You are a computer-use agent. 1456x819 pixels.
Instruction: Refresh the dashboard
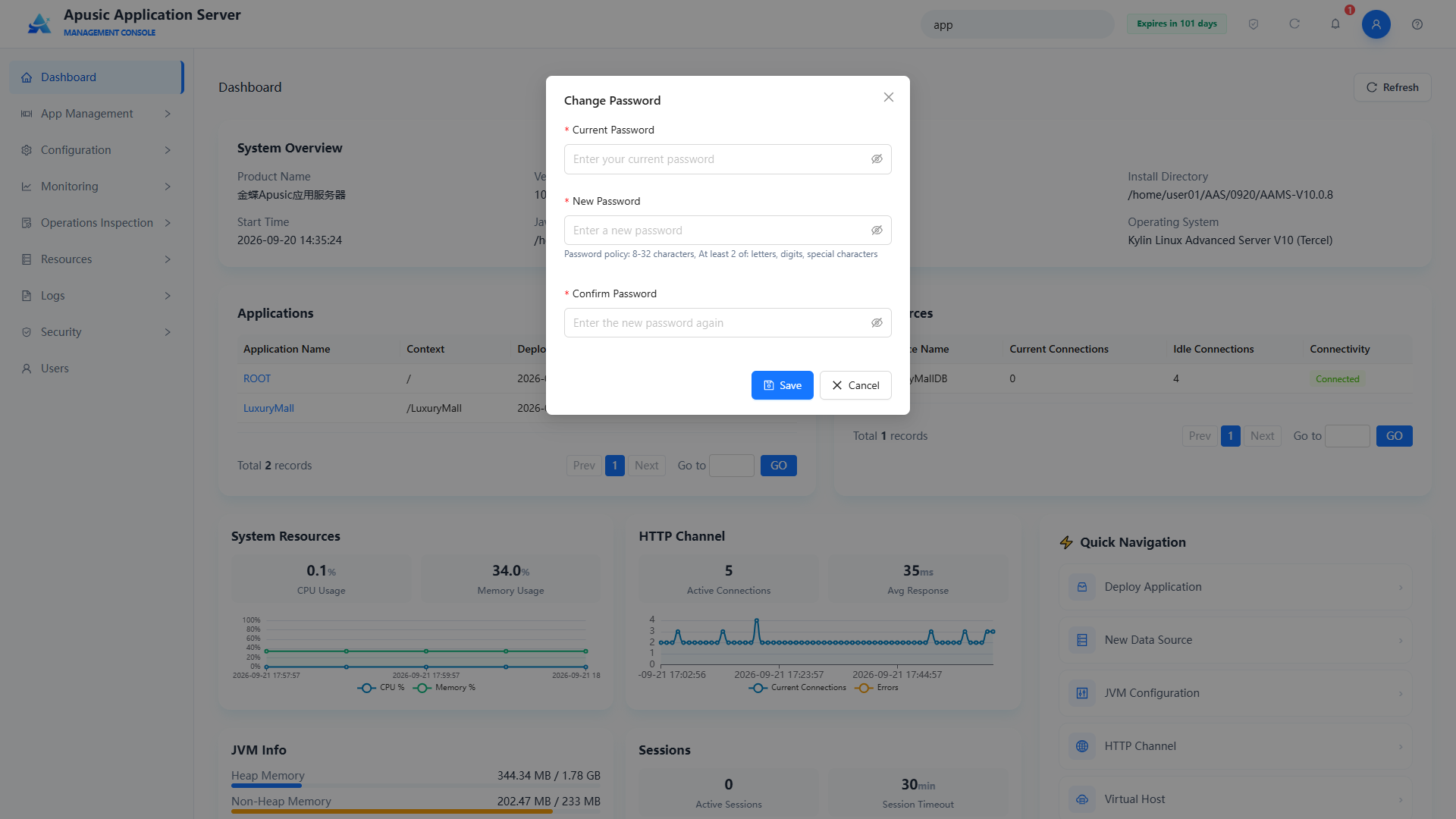tap(1392, 87)
